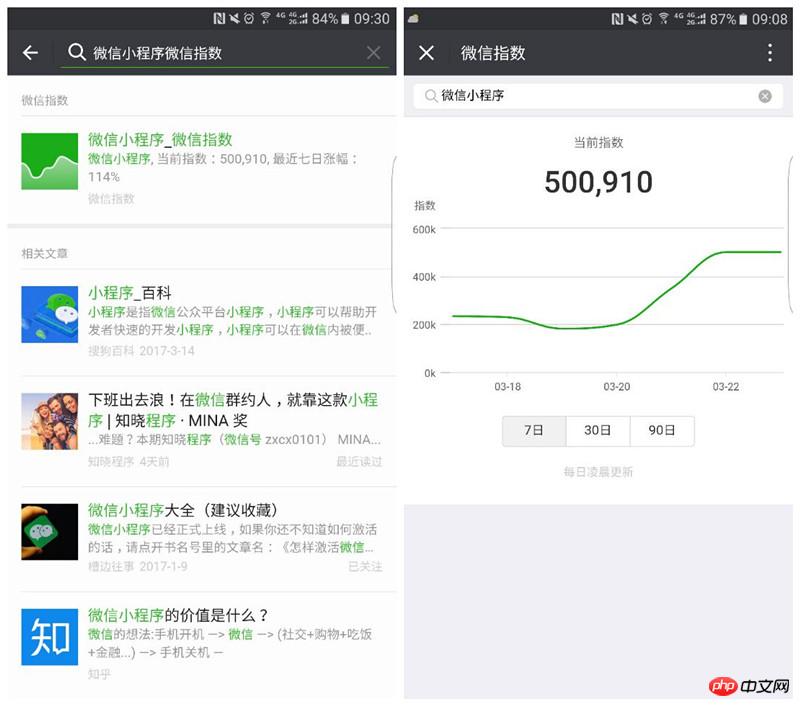Clear the 微信小程序 index search box
The width and height of the screenshot is (800, 706).
tap(765, 96)
